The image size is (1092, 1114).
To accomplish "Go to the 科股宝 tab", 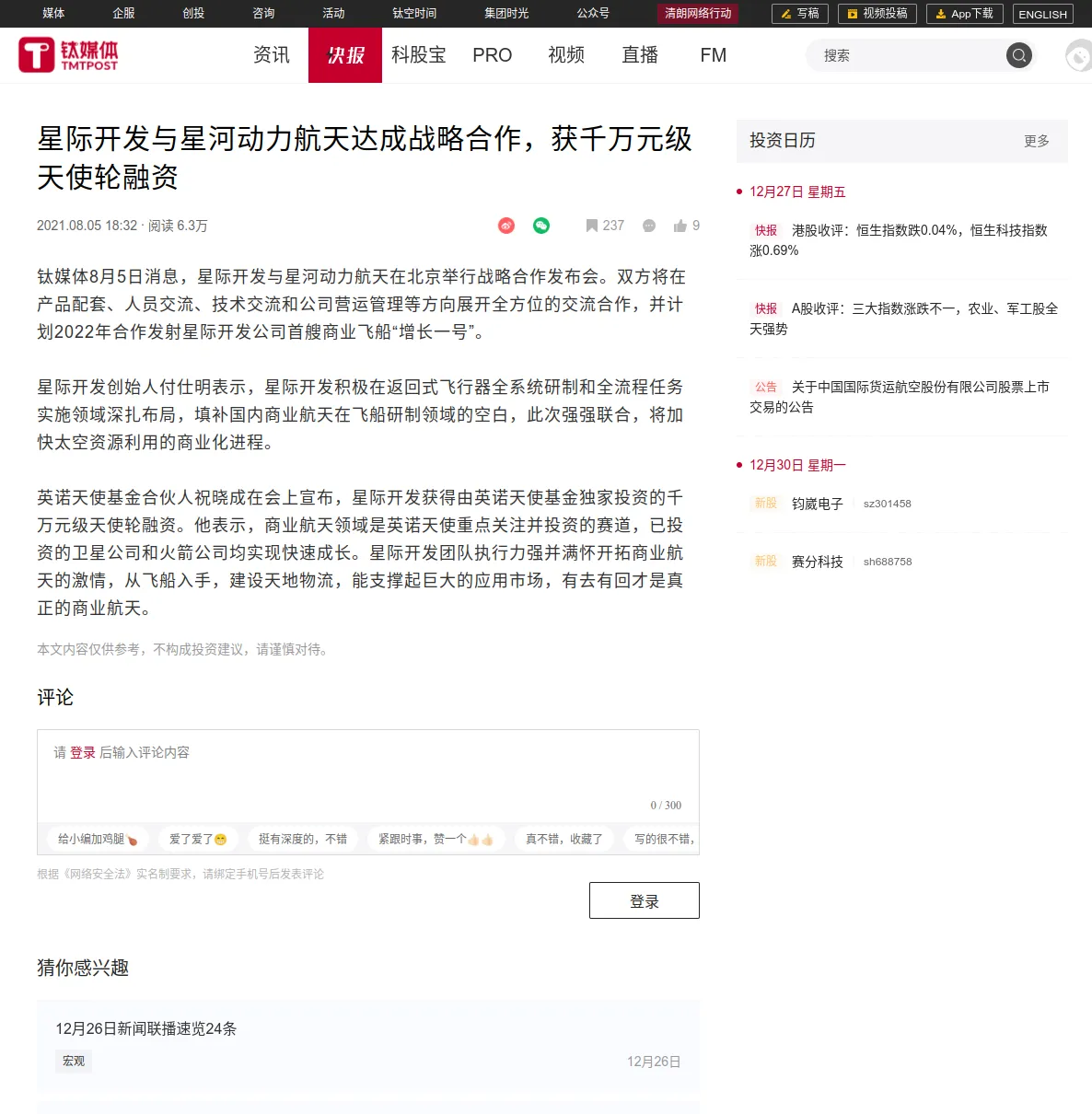I will [419, 55].
